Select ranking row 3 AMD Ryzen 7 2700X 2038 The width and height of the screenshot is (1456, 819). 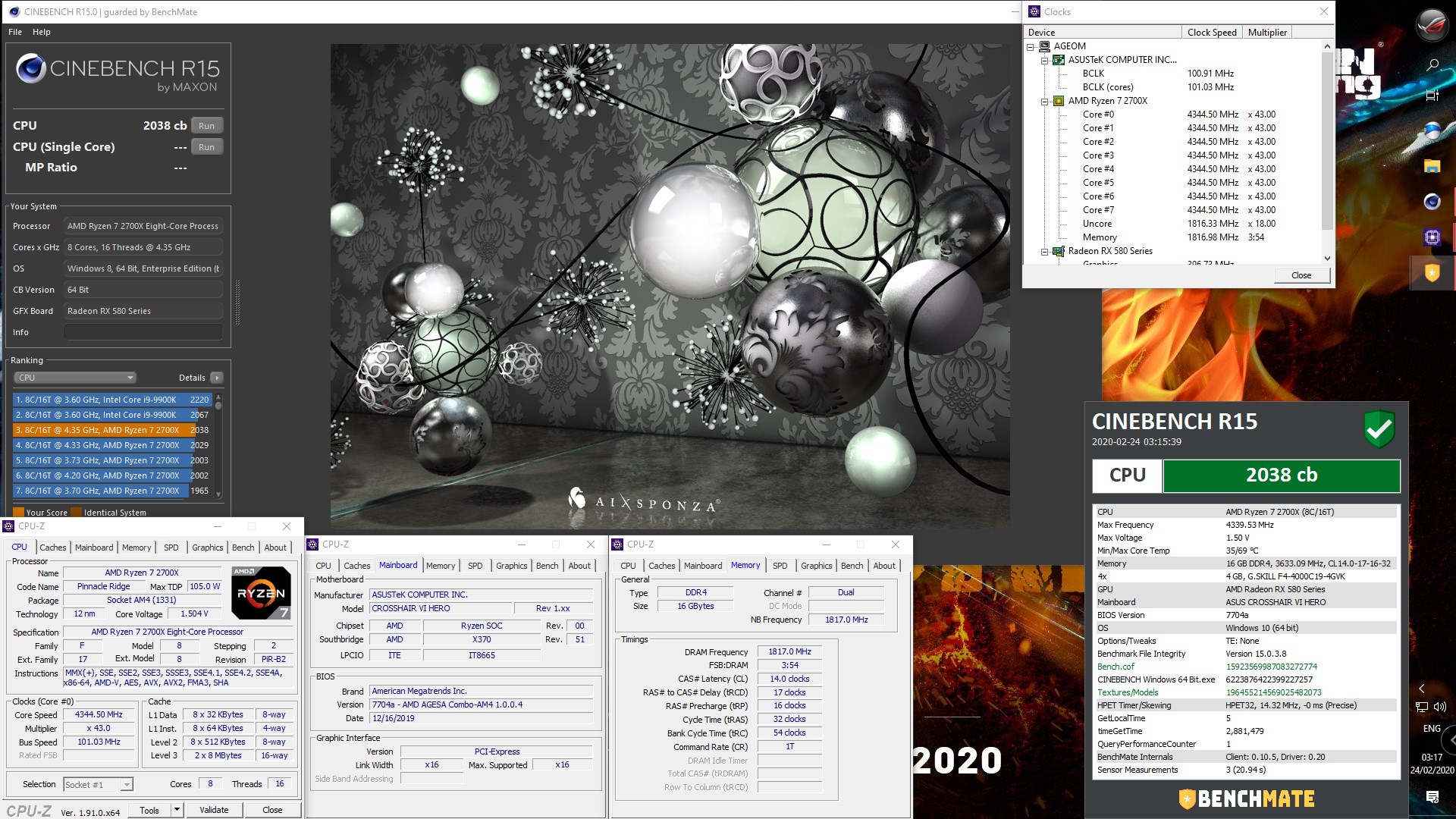coord(111,430)
